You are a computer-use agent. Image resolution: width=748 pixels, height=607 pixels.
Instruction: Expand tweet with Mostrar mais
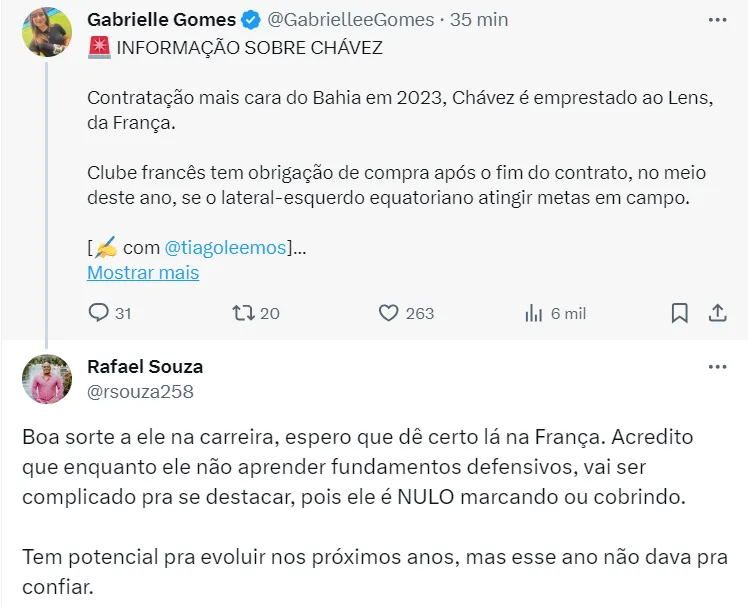143,272
